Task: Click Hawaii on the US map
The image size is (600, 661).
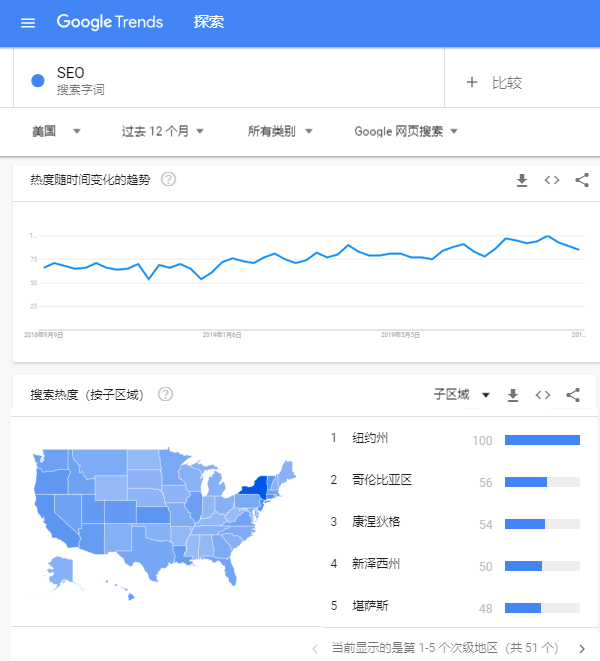Action: [x=131, y=596]
